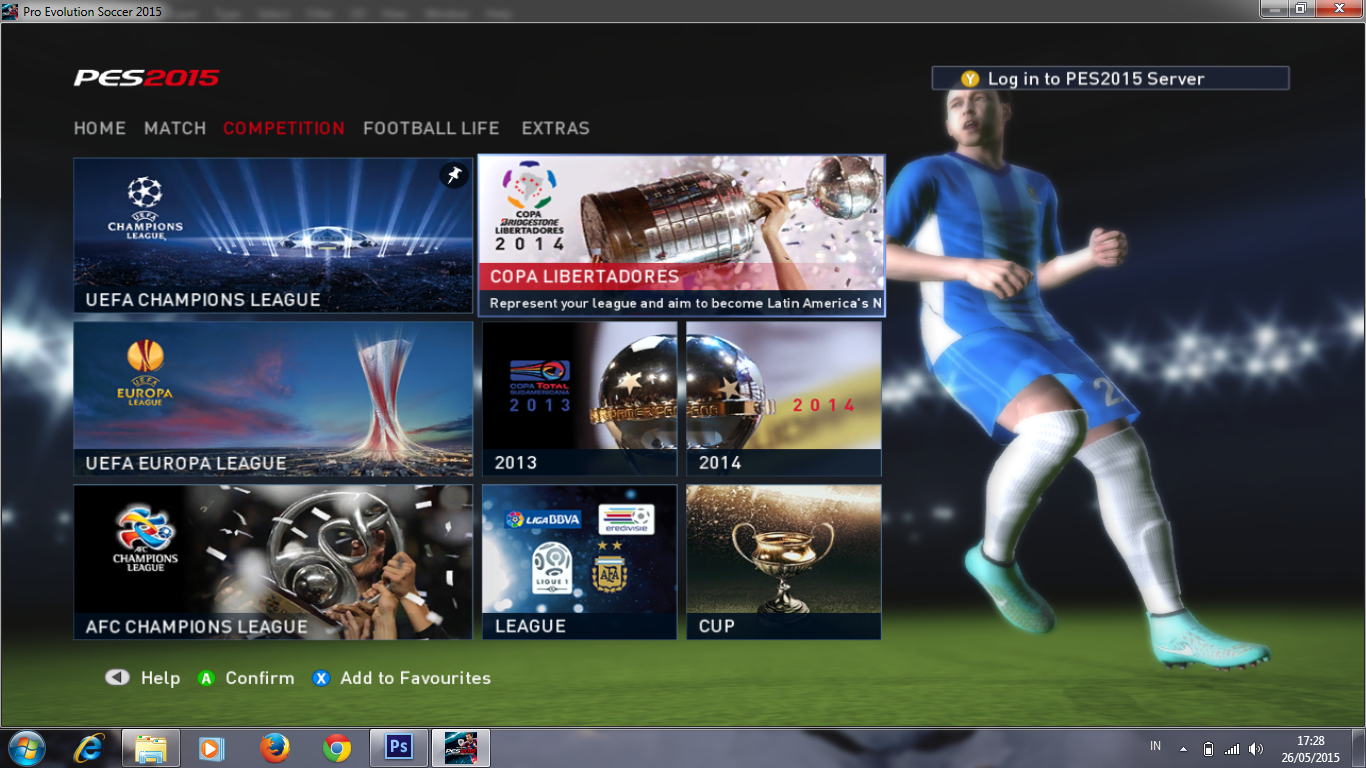
Task: Open the UEFA Europa League tile
Action: tap(273, 398)
